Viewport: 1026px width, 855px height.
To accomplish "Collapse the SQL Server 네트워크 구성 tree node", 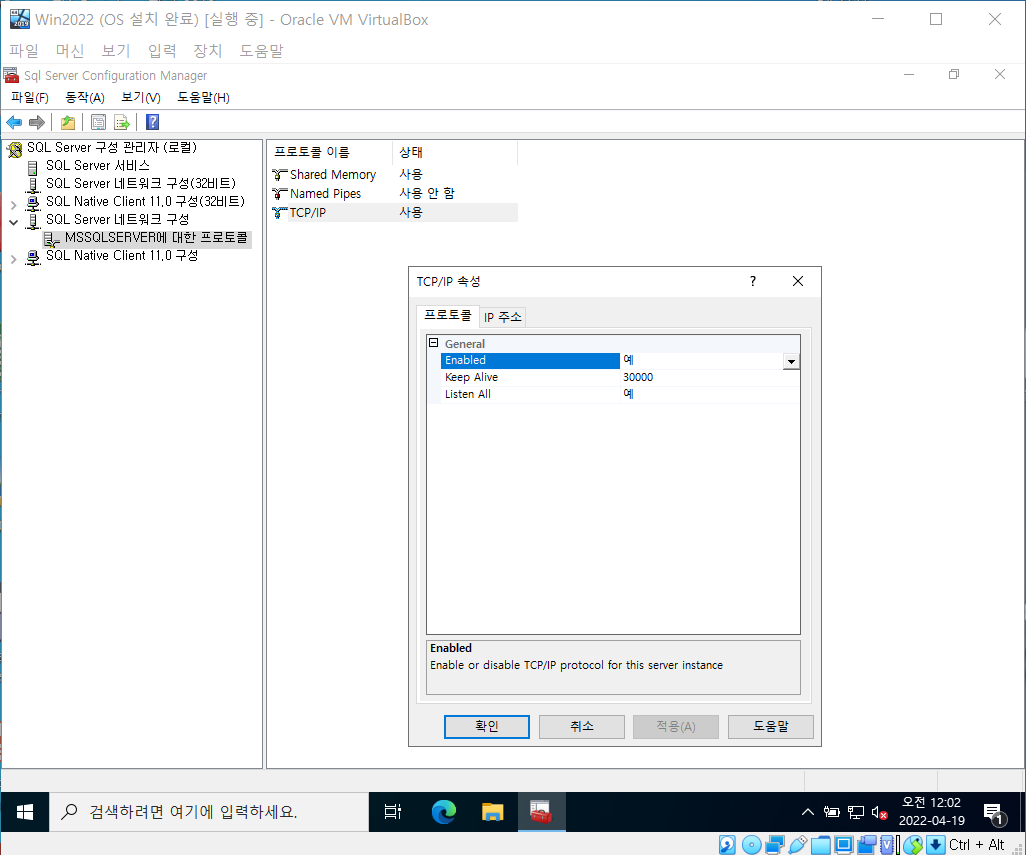I will tap(13, 222).
